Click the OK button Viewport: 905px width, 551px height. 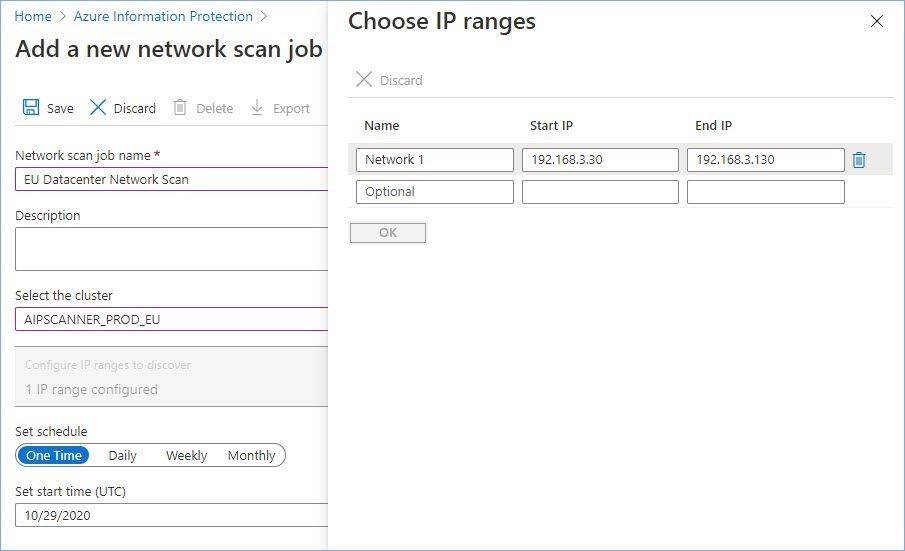click(x=388, y=233)
